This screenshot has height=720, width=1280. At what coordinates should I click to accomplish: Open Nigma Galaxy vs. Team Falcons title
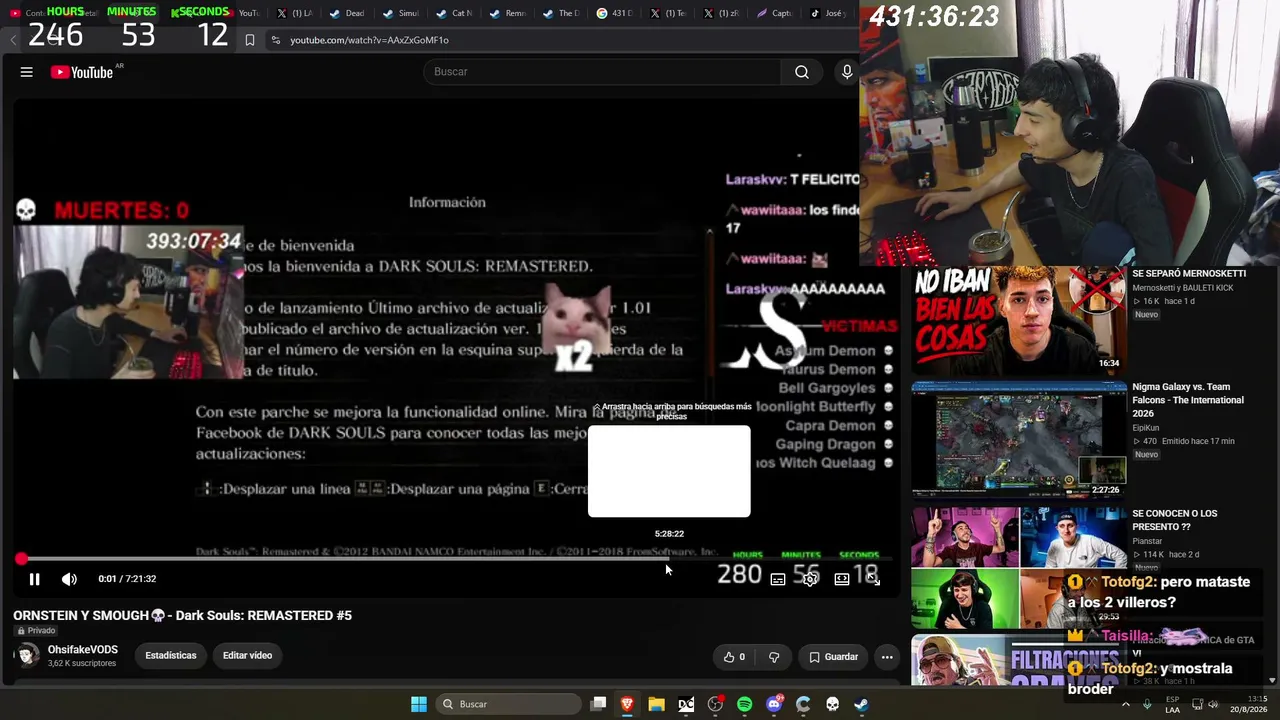click(1188, 400)
